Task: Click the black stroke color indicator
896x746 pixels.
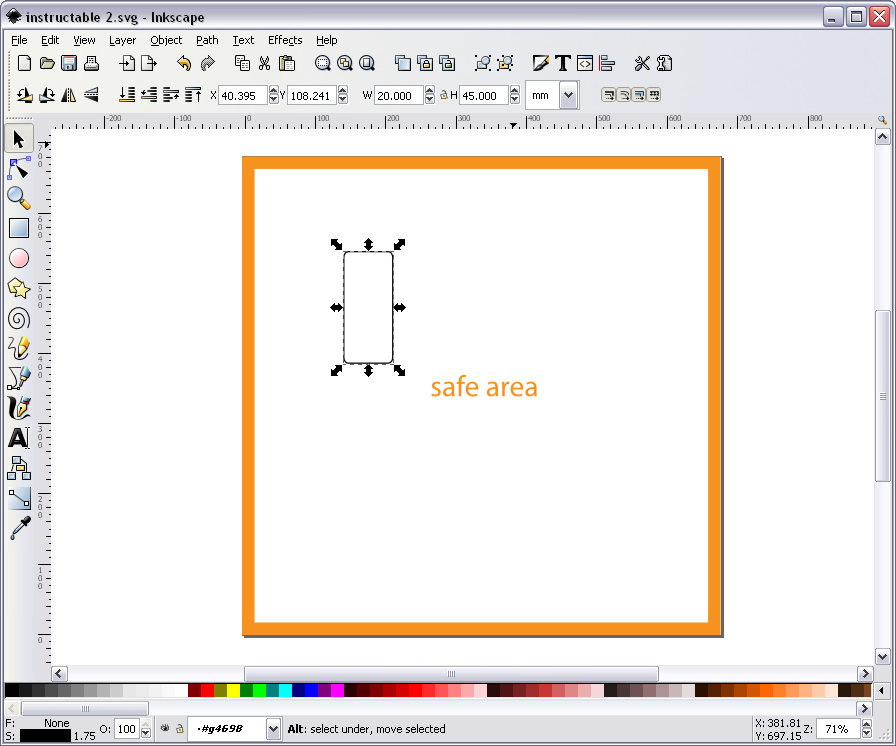Action: (45, 736)
